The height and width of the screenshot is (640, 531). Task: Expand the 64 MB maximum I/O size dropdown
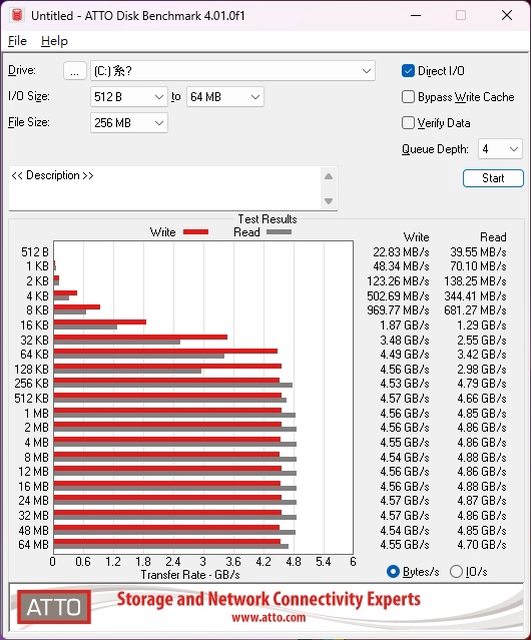coord(225,97)
